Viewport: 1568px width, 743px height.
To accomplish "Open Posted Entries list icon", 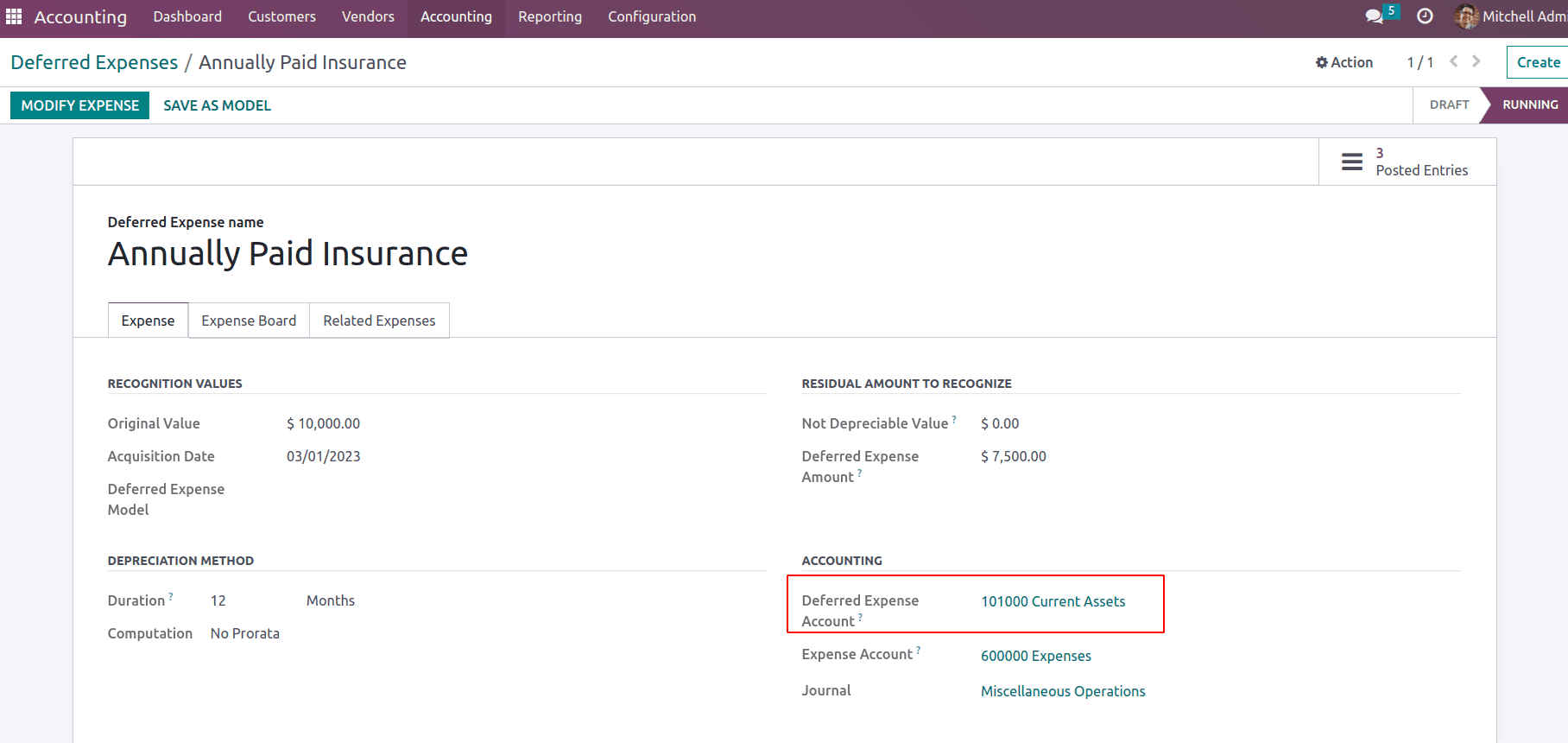I will tap(1351, 162).
